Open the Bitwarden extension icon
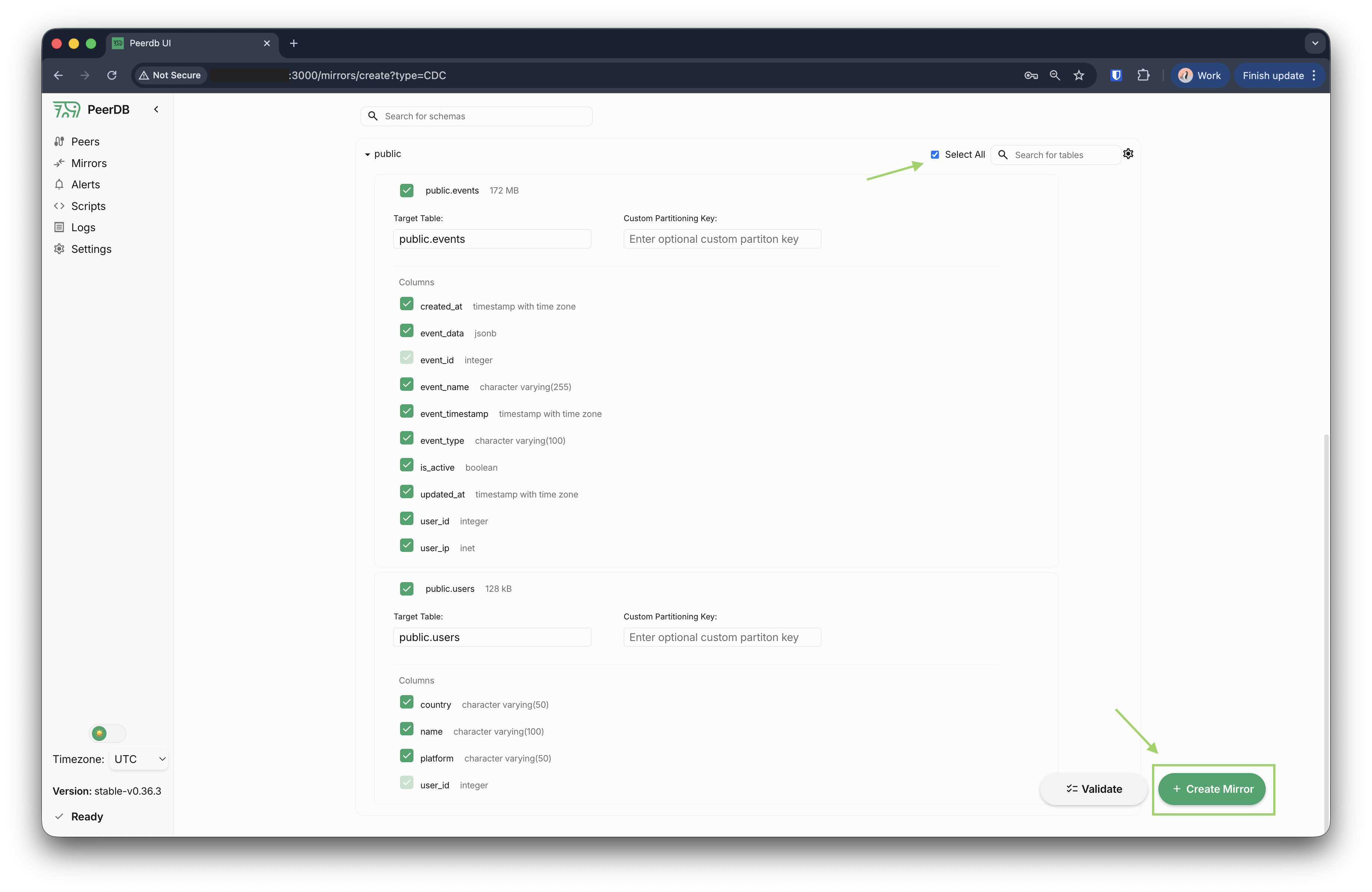1372x892 pixels. [x=1116, y=76]
